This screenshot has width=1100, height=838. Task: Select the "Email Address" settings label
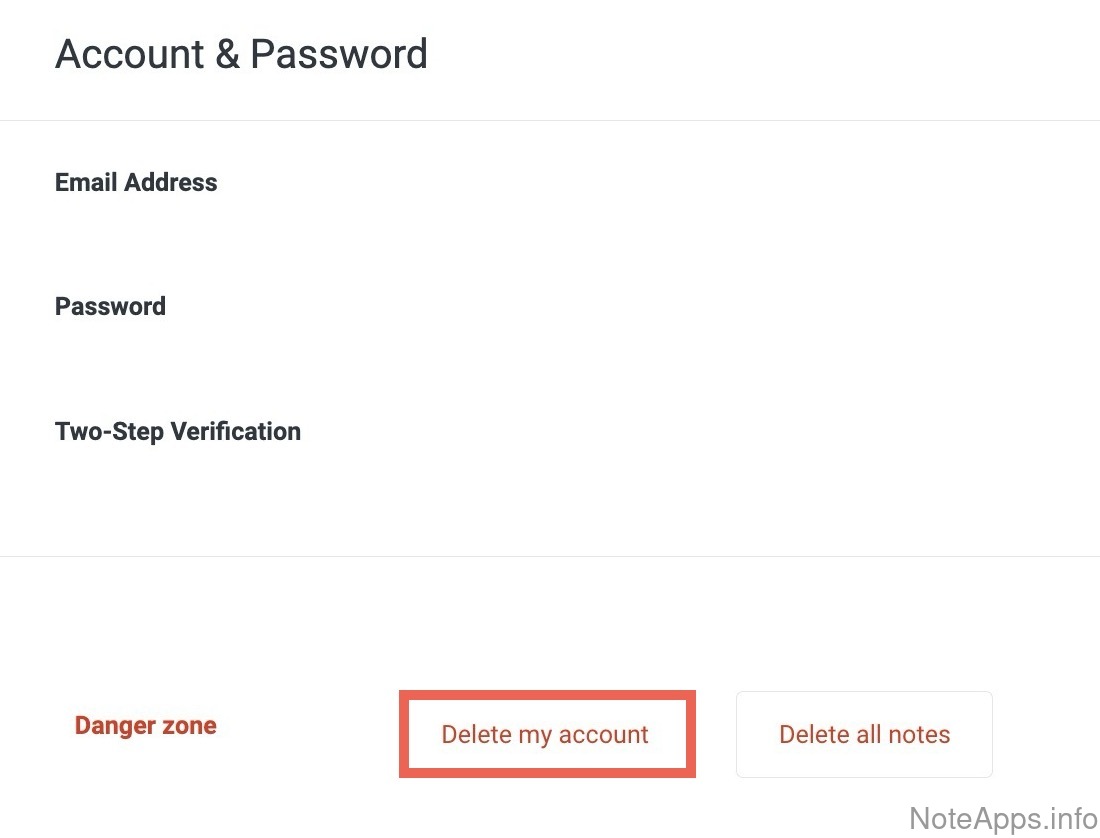point(136,183)
